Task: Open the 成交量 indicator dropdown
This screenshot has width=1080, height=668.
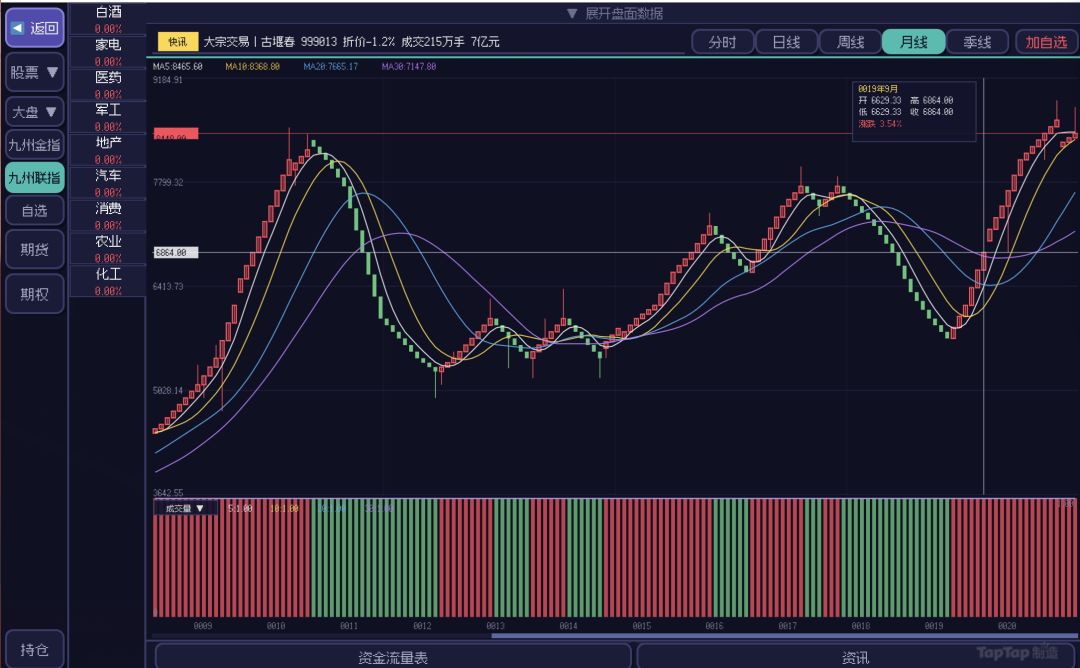Action: 185,508
